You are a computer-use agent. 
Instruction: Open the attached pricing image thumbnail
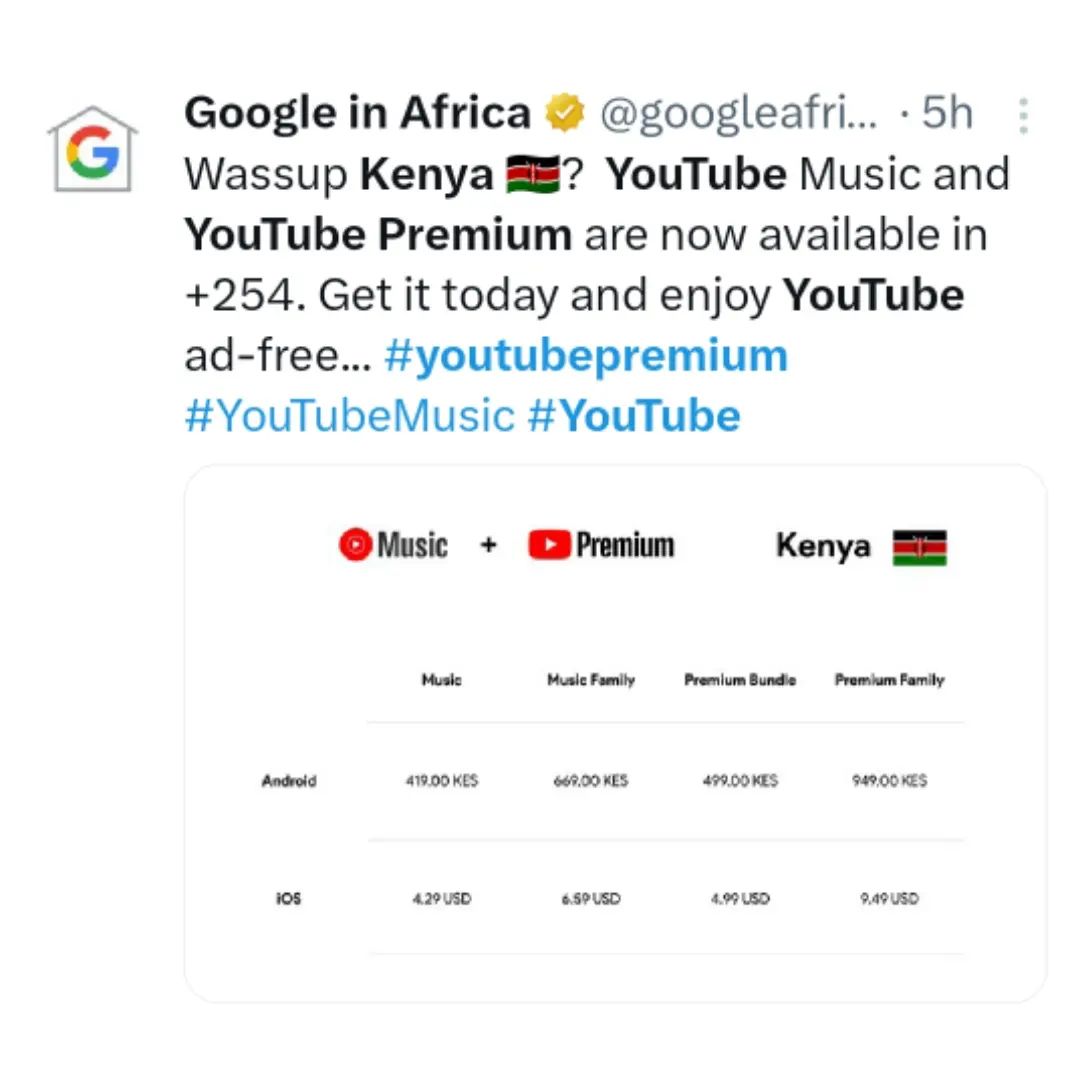(615, 733)
